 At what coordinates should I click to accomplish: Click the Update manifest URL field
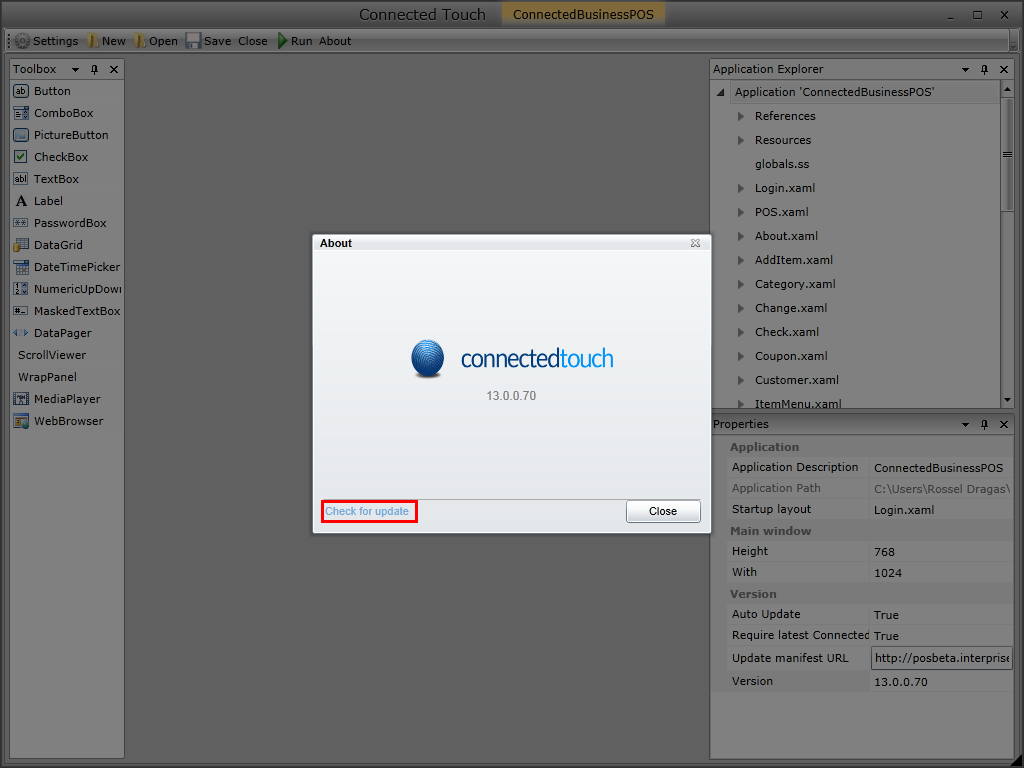click(x=941, y=658)
